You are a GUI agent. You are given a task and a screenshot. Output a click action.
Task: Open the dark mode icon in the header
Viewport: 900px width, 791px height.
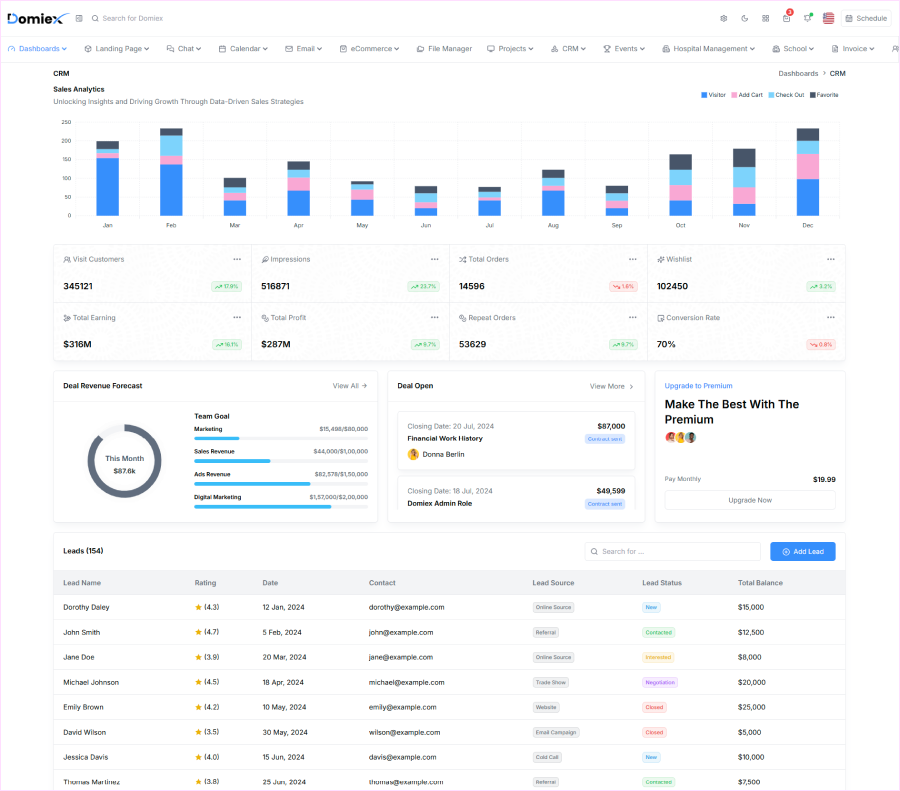coord(744,18)
